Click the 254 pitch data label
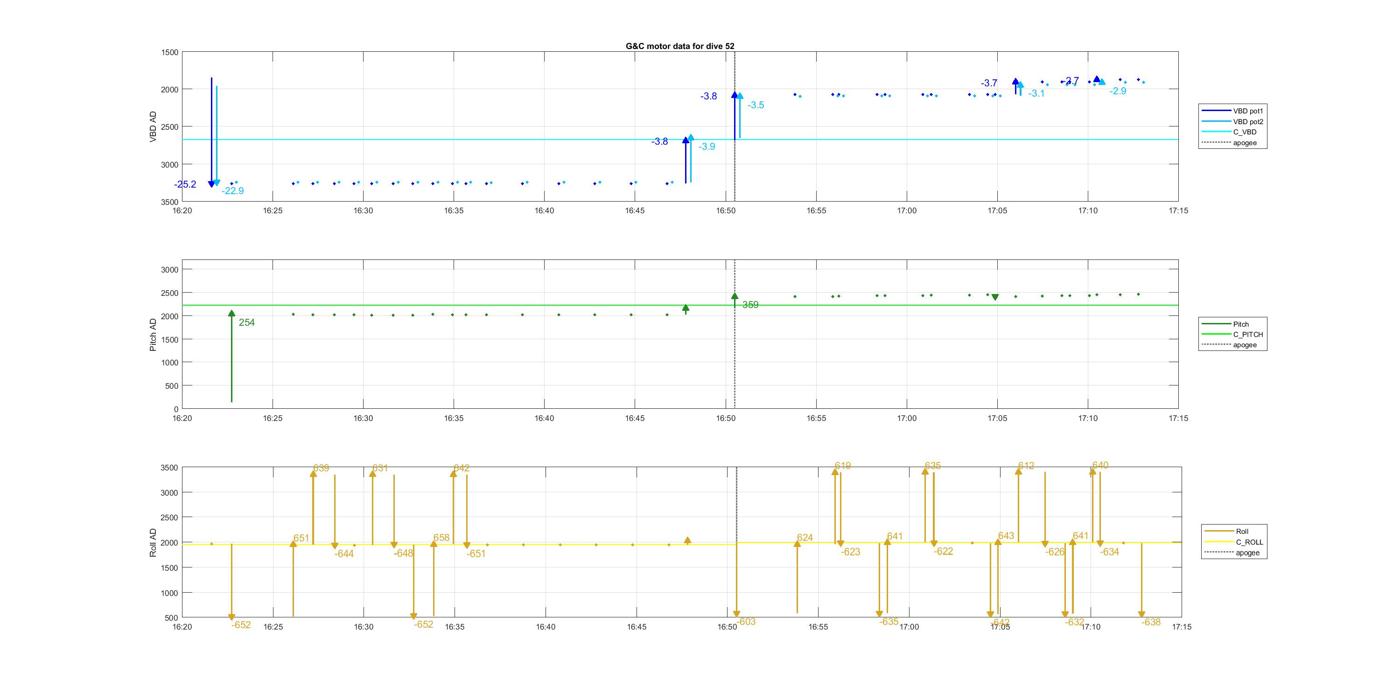This screenshot has width=1400, height=693. 247,323
